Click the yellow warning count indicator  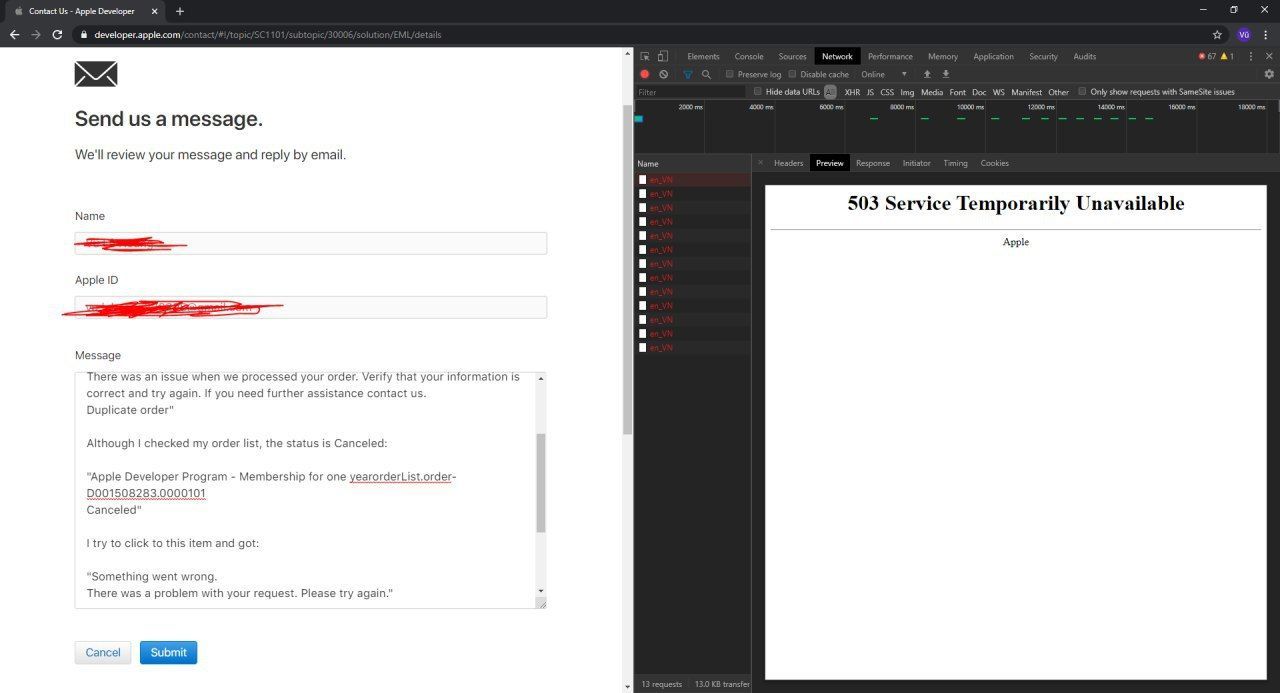(x=1227, y=56)
